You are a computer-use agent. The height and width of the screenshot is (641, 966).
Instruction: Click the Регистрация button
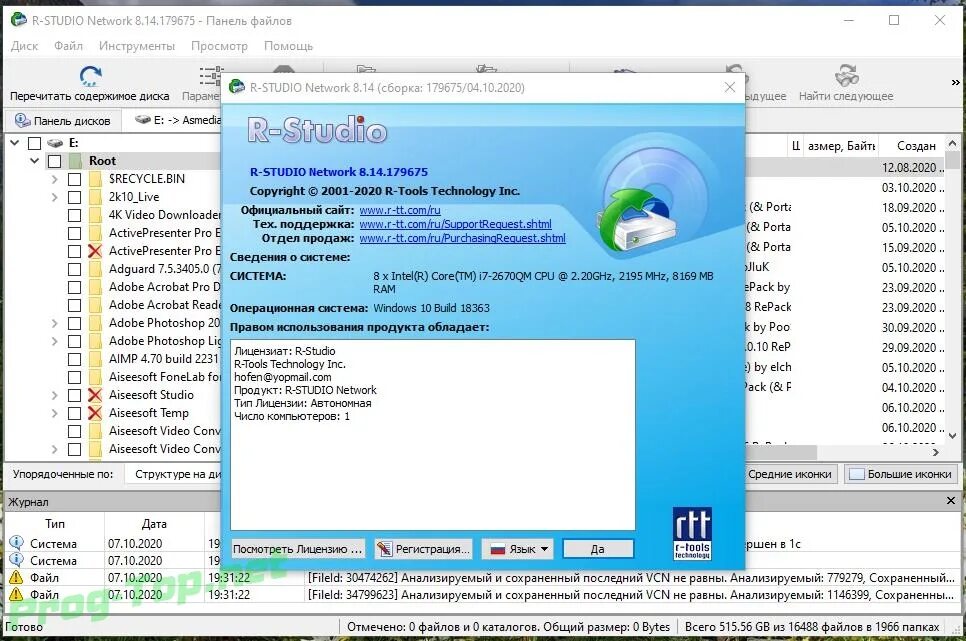click(423, 549)
